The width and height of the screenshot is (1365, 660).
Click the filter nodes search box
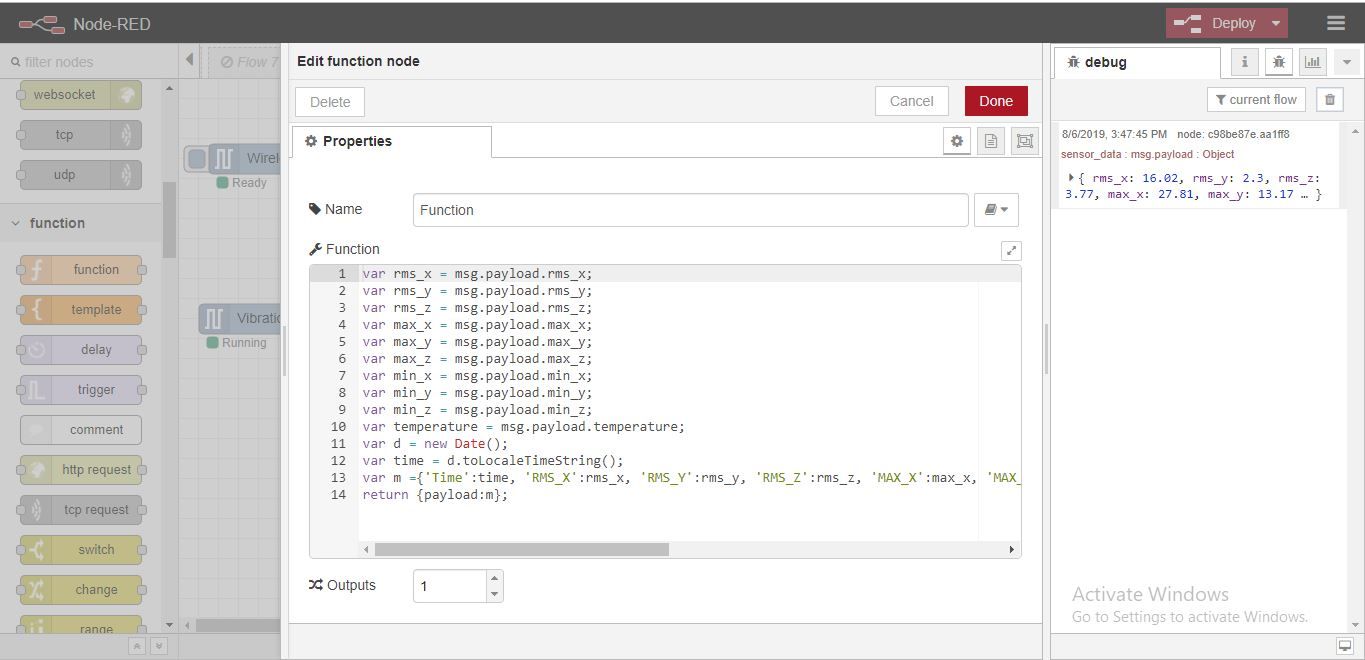pyautogui.click(x=88, y=62)
